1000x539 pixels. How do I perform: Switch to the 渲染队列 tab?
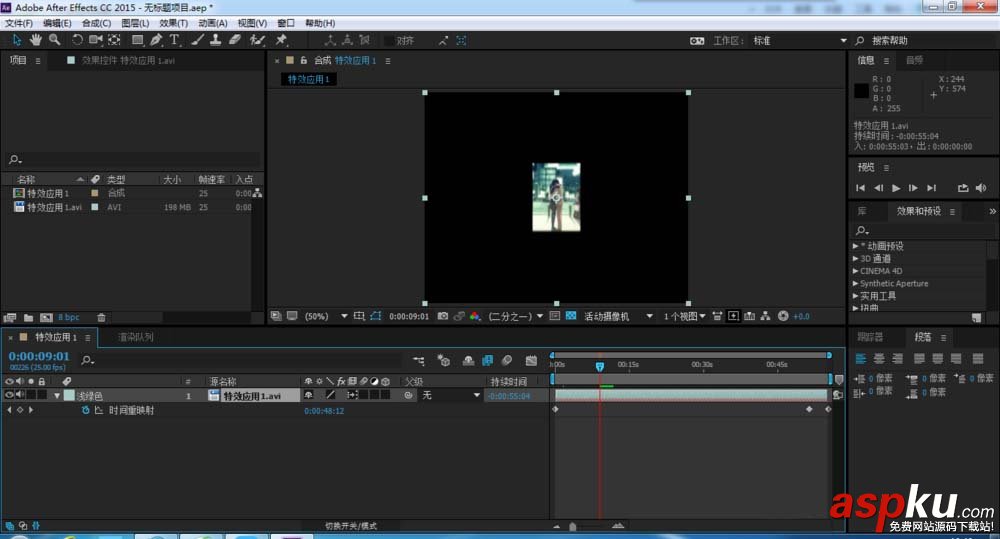click(x=136, y=338)
